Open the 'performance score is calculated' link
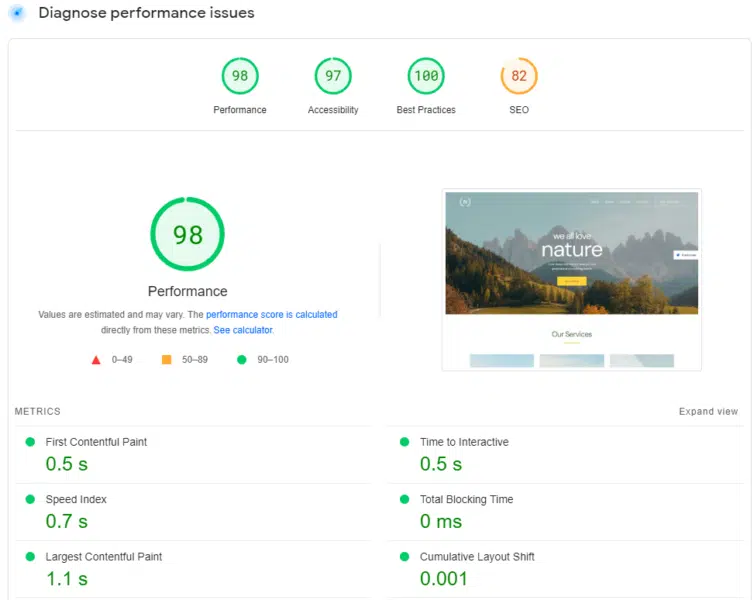The width and height of the screenshot is (754, 600). click(271, 314)
